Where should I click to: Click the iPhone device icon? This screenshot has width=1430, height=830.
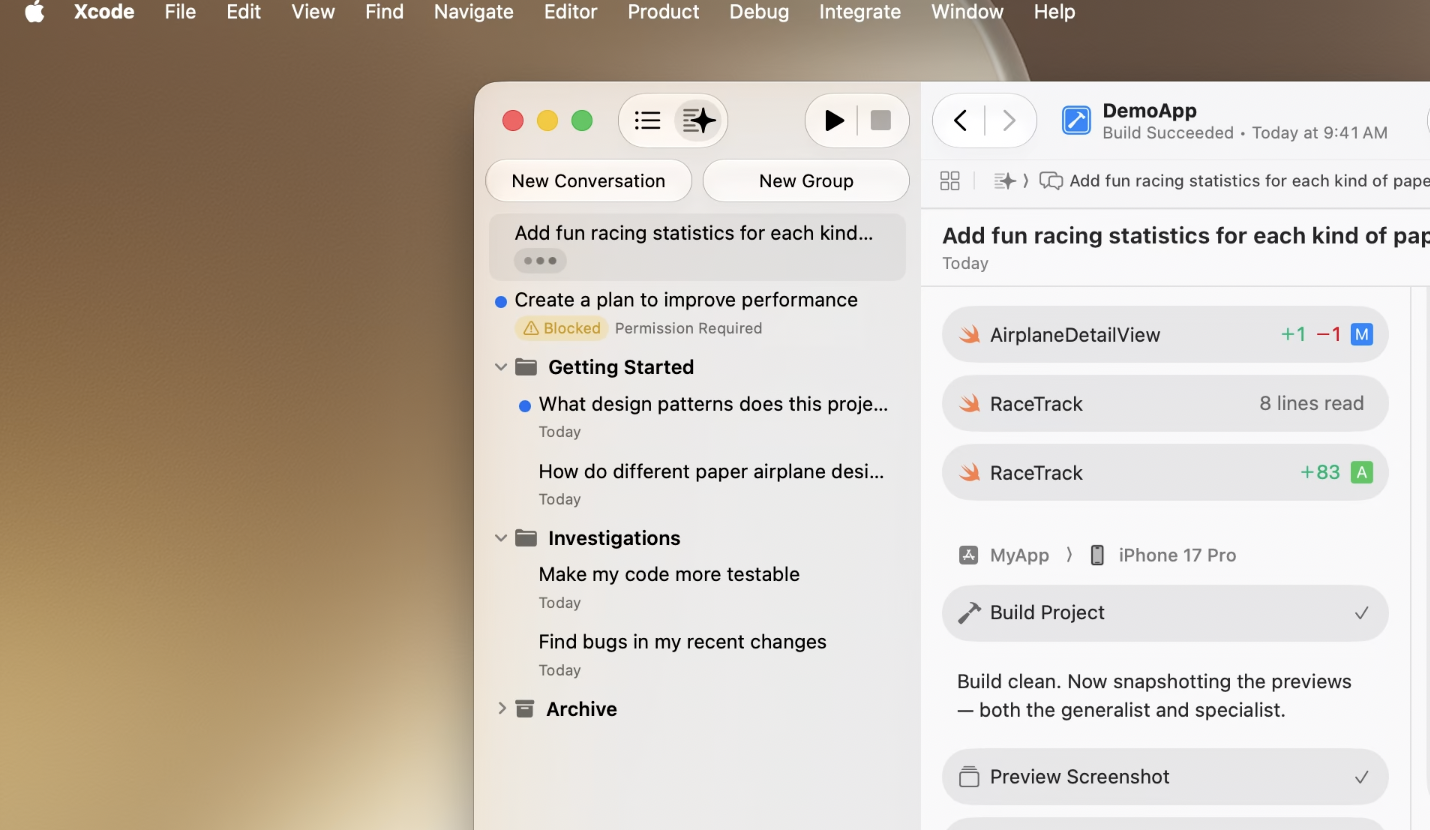(1097, 555)
